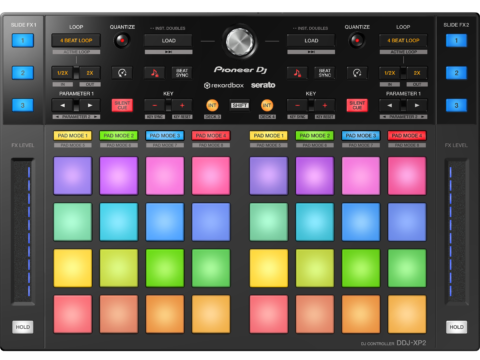Toggle the left deck Quantize button
Image resolution: width=480 pixels, height=360 pixels.
coord(122,41)
